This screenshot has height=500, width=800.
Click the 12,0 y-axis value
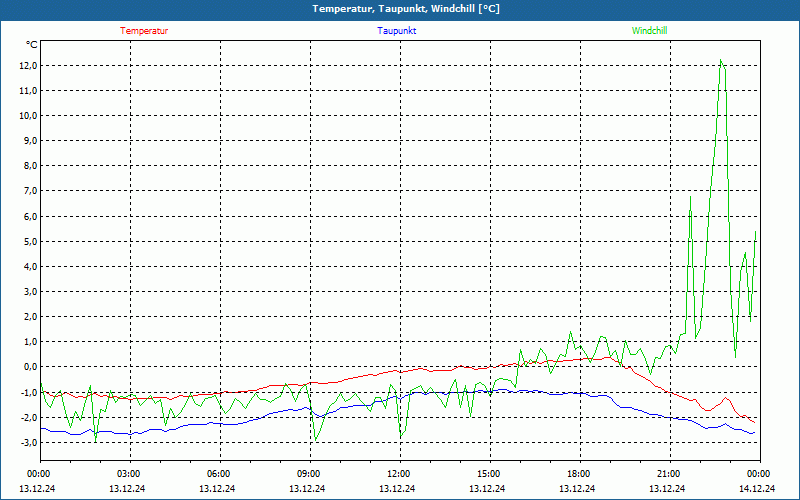tap(28, 66)
